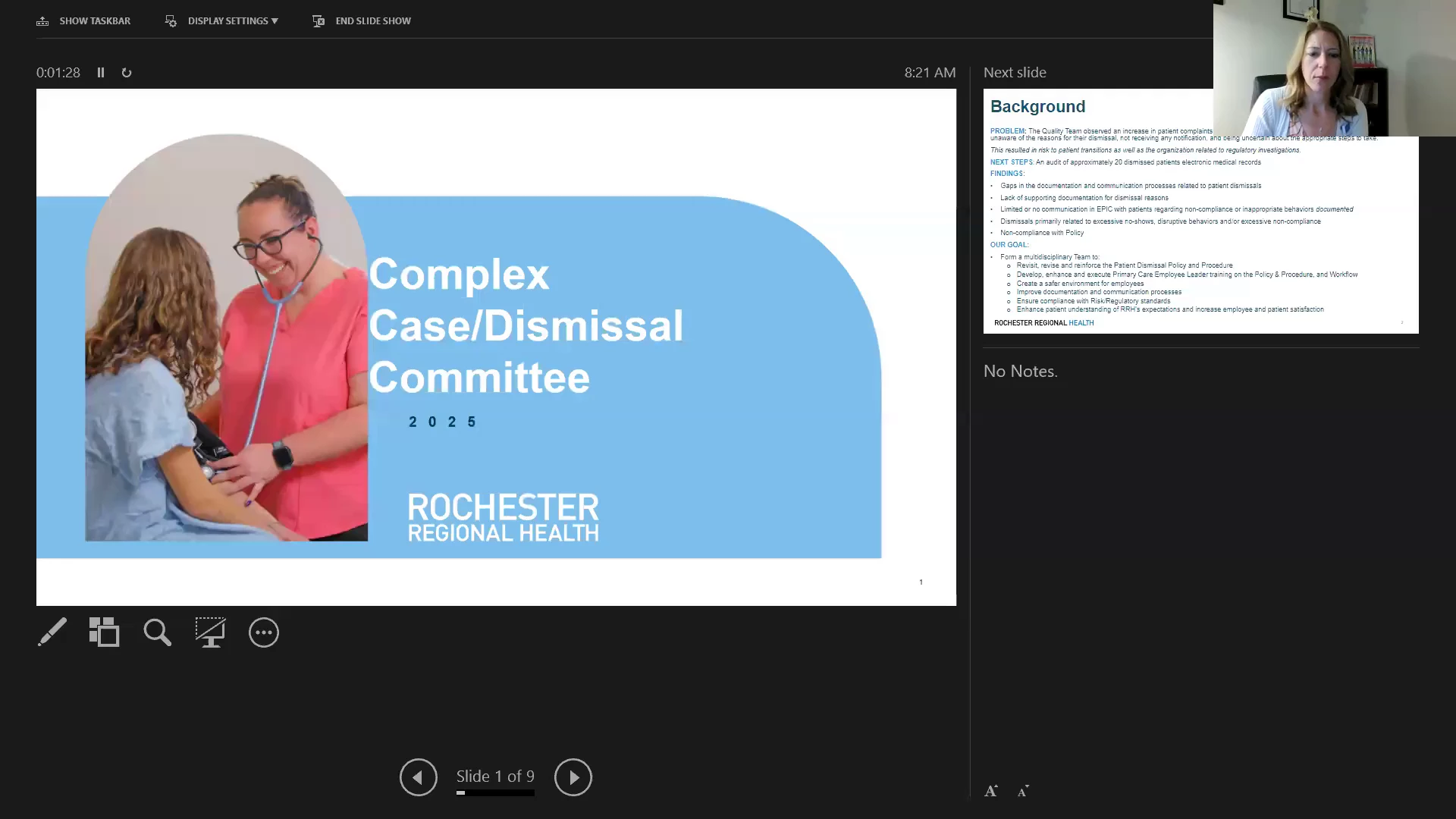
Task: Click the Display Settings monitor icon
Action: [171, 20]
